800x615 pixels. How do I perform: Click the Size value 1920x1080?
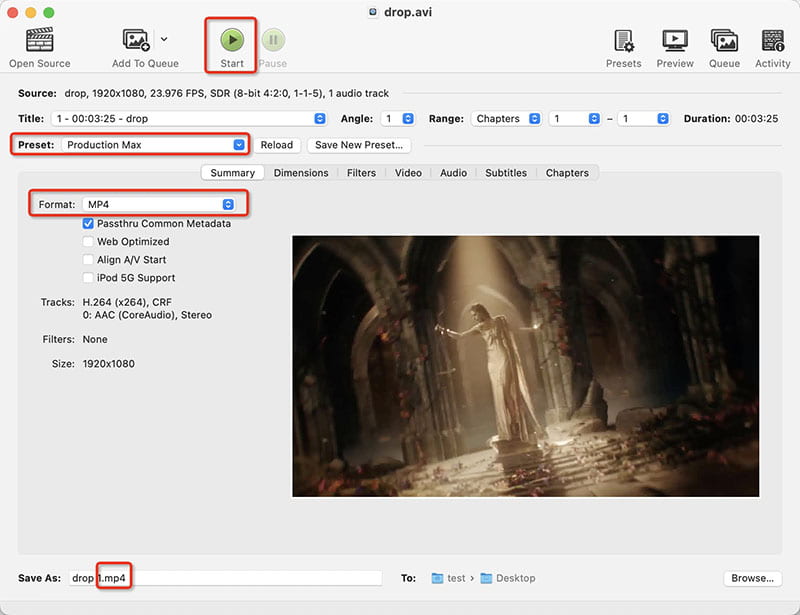click(x=109, y=364)
